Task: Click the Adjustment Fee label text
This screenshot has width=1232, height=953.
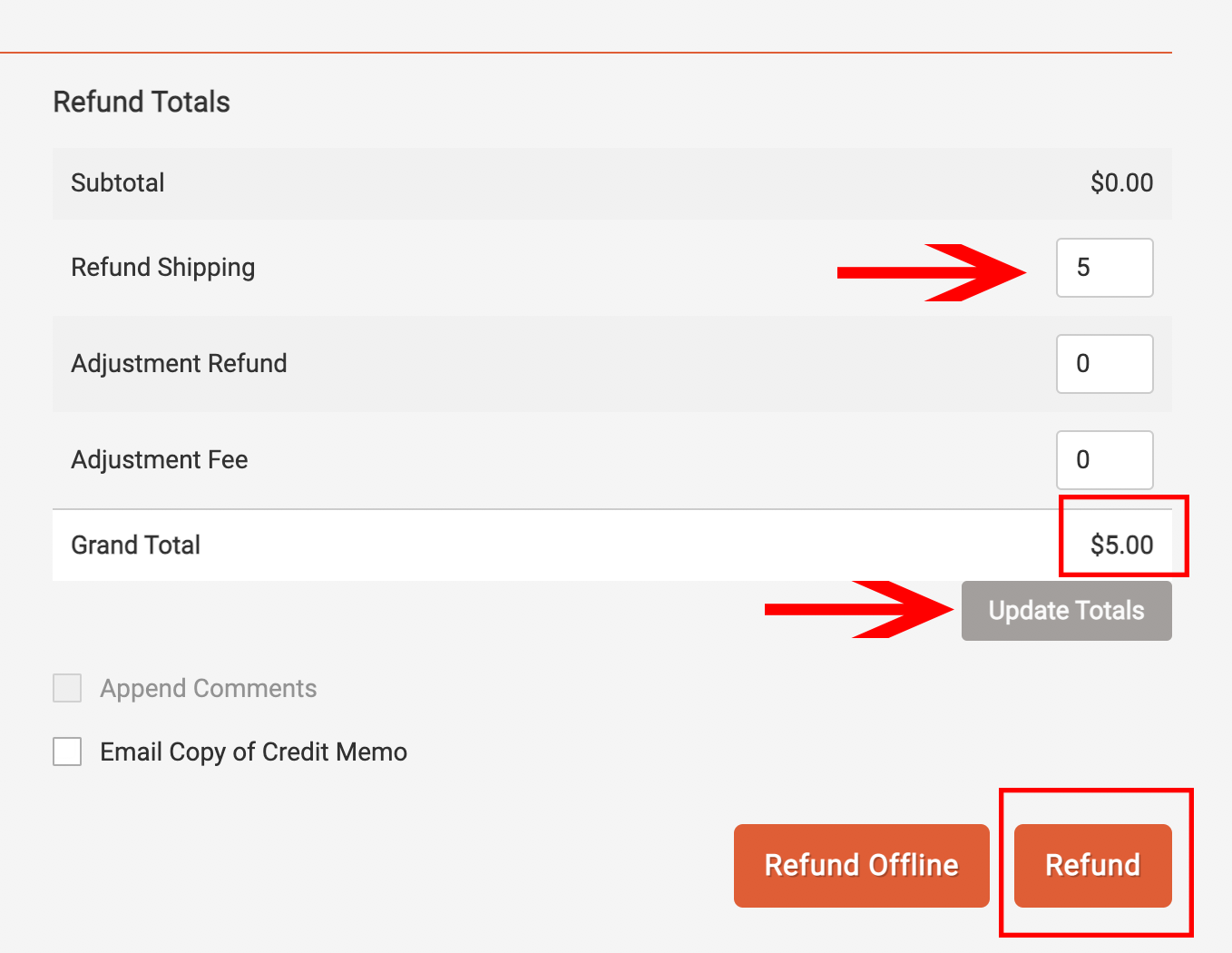Action: pos(159,459)
